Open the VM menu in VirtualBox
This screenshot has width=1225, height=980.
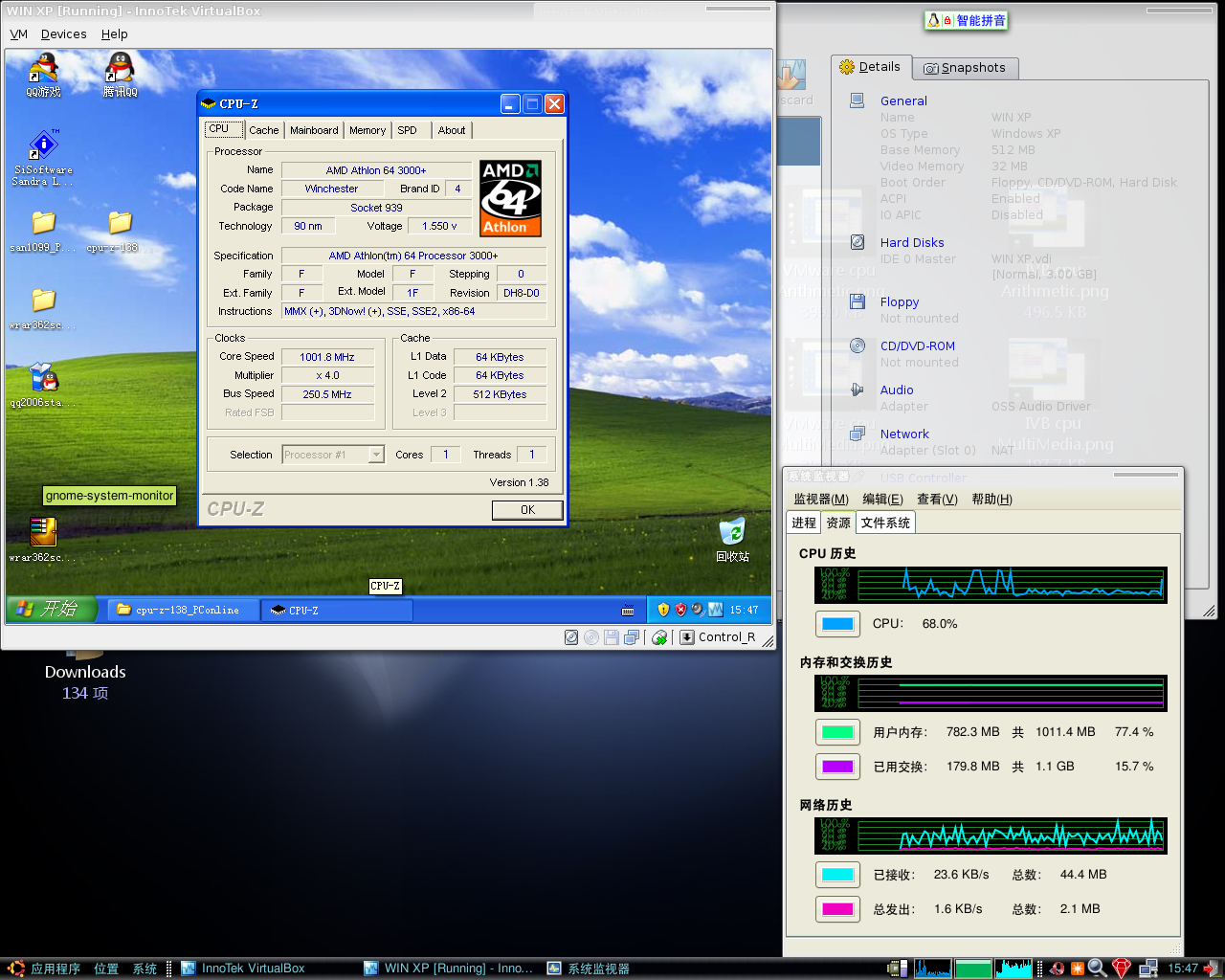[x=19, y=33]
